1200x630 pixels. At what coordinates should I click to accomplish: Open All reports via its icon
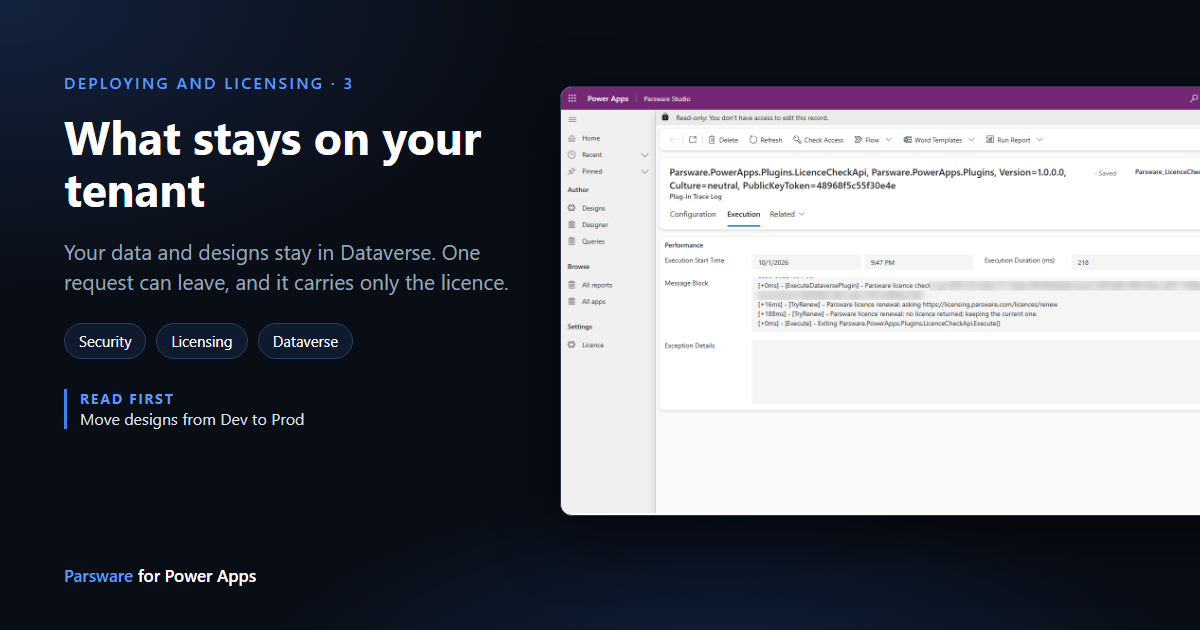(571, 285)
